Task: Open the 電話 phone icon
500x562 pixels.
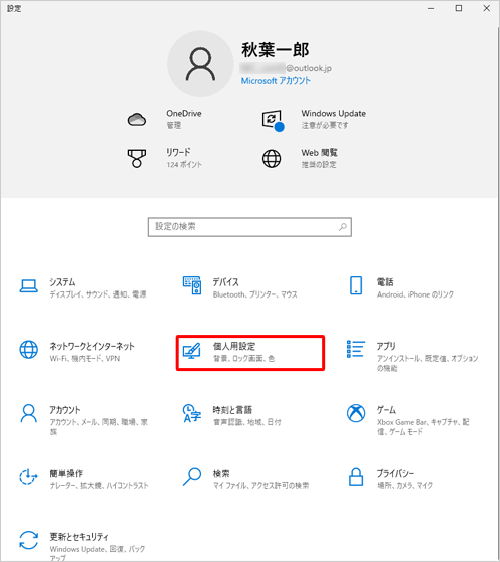Action: 356,285
